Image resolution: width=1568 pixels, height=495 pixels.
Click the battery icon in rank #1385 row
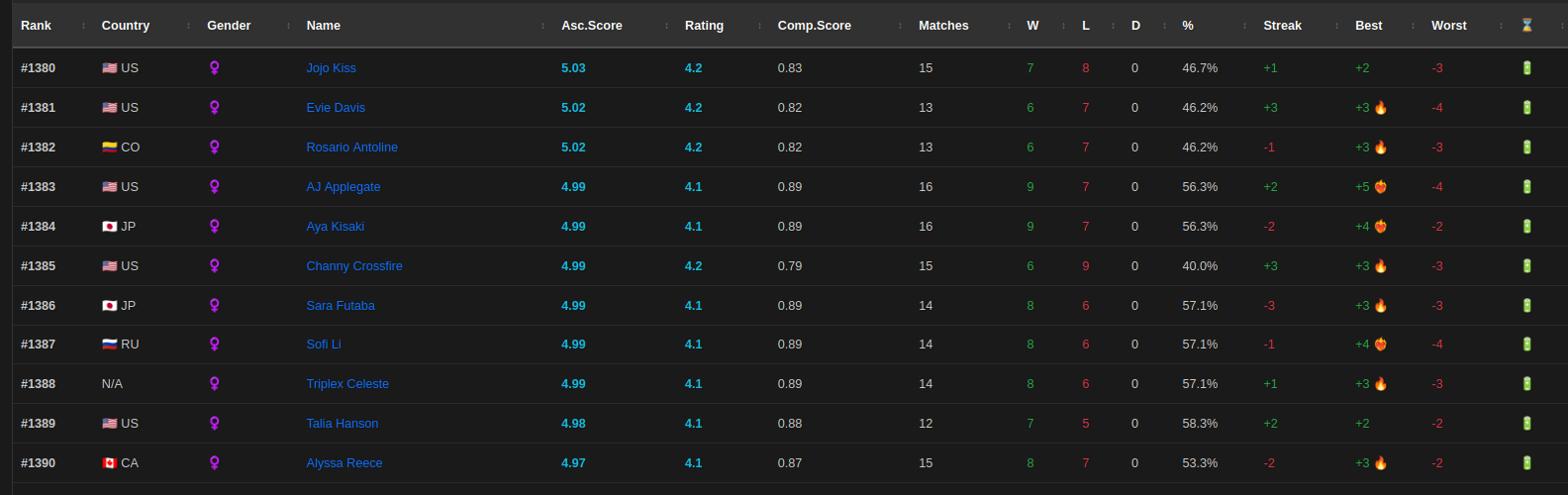pos(1526,266)
